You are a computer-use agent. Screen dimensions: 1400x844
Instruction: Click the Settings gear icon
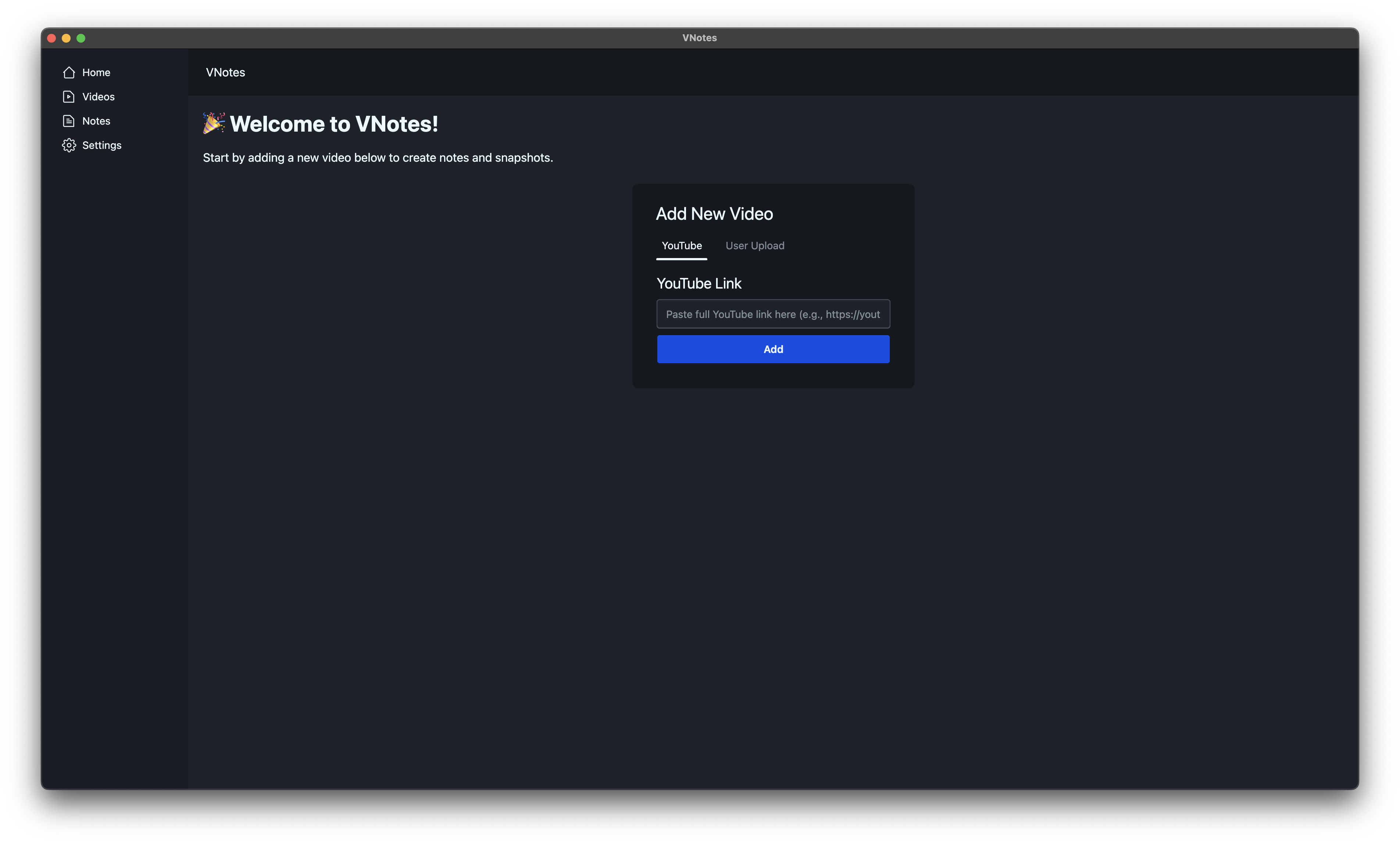click(x=69, y=146)
